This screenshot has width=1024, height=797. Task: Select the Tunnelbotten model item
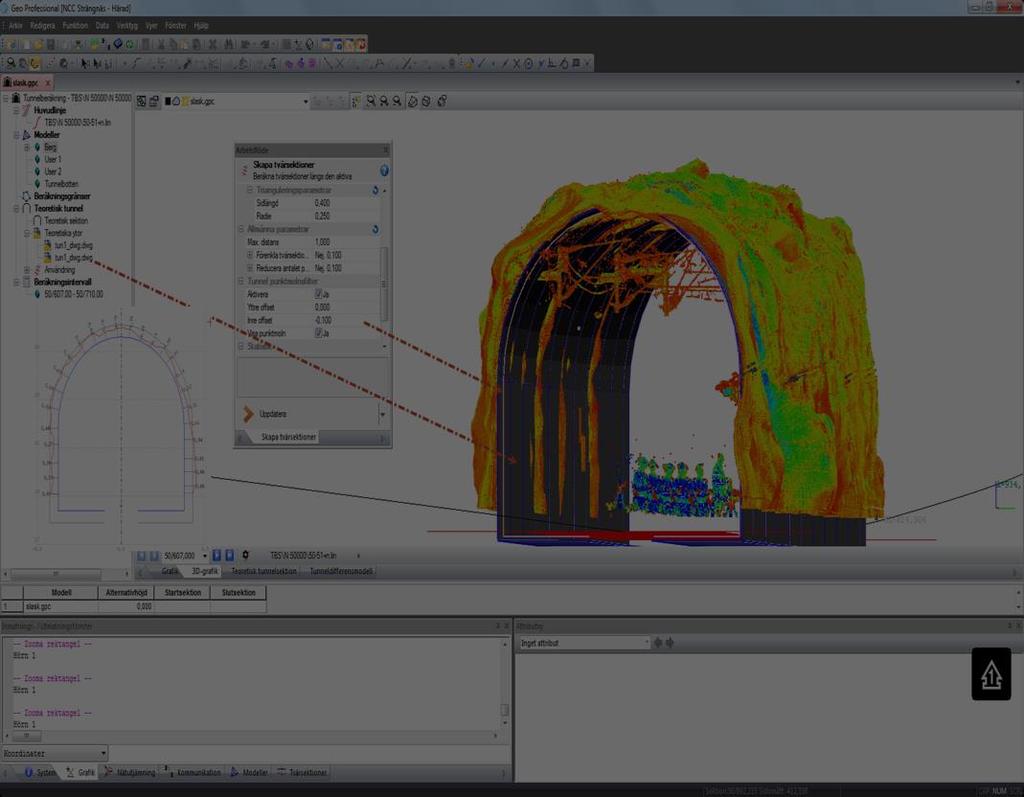coord(61,184)
